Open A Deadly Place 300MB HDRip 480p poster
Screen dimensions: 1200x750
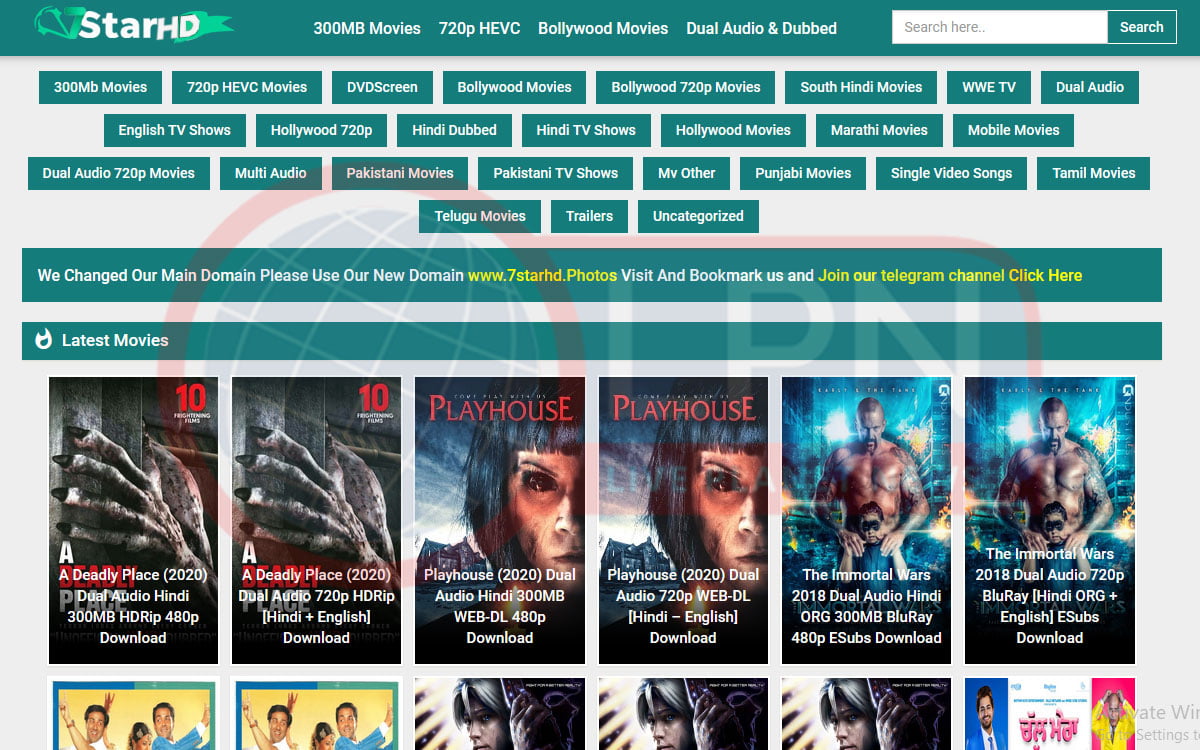(x=133, y=520)
